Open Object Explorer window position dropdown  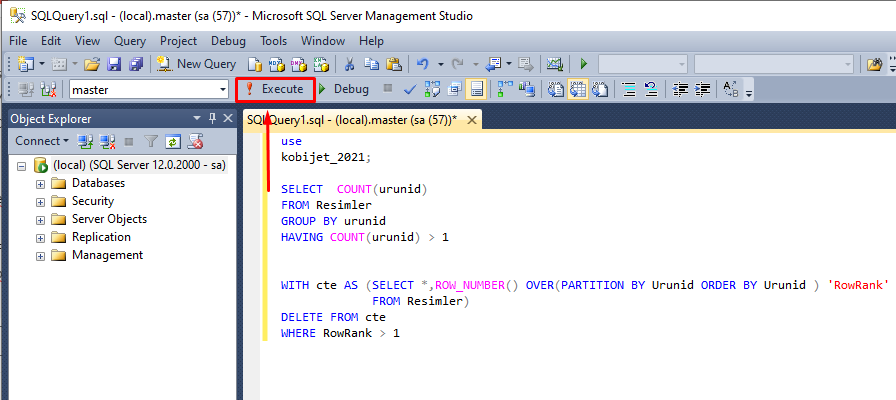[197, 118]
